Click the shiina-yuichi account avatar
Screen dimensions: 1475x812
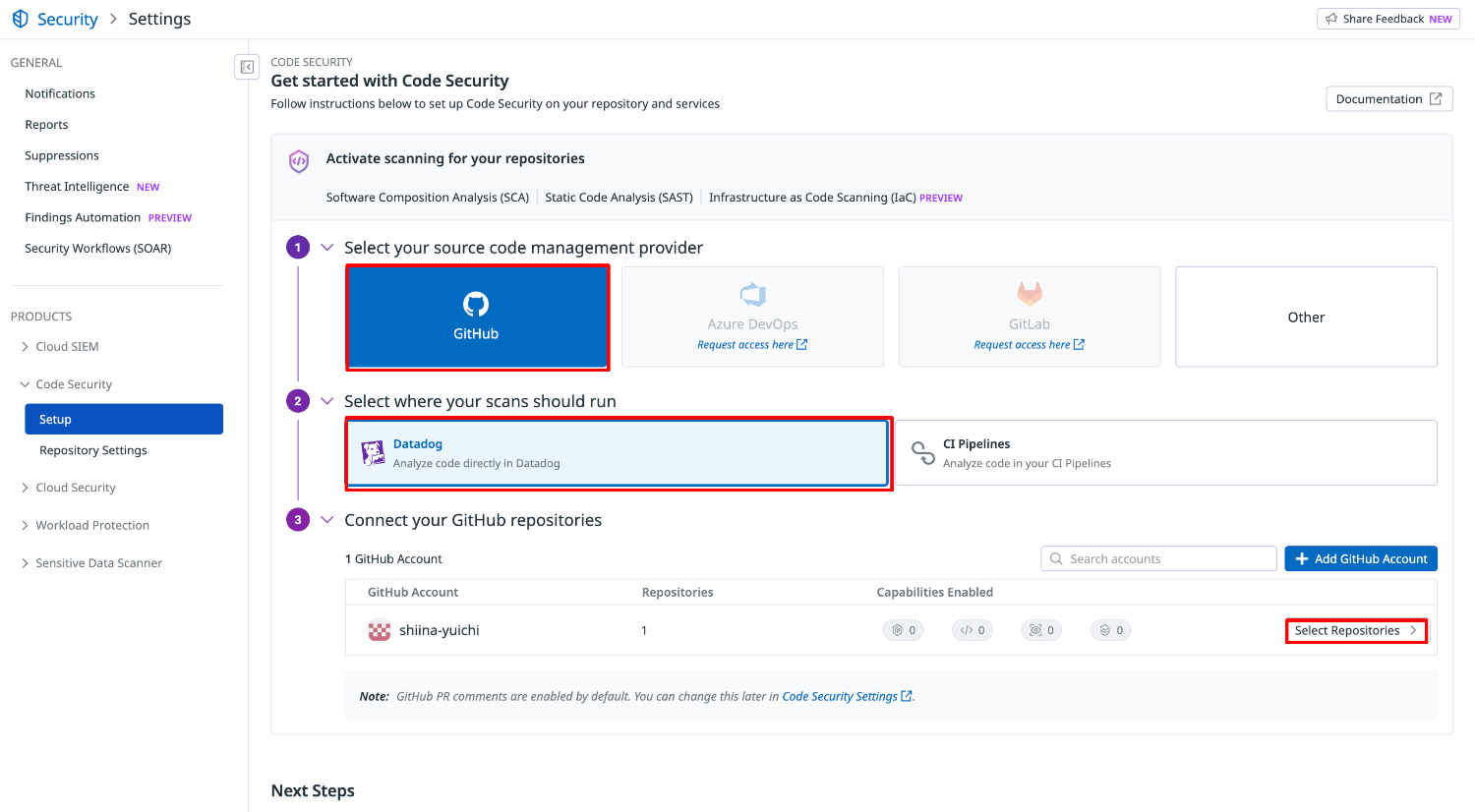379,631
